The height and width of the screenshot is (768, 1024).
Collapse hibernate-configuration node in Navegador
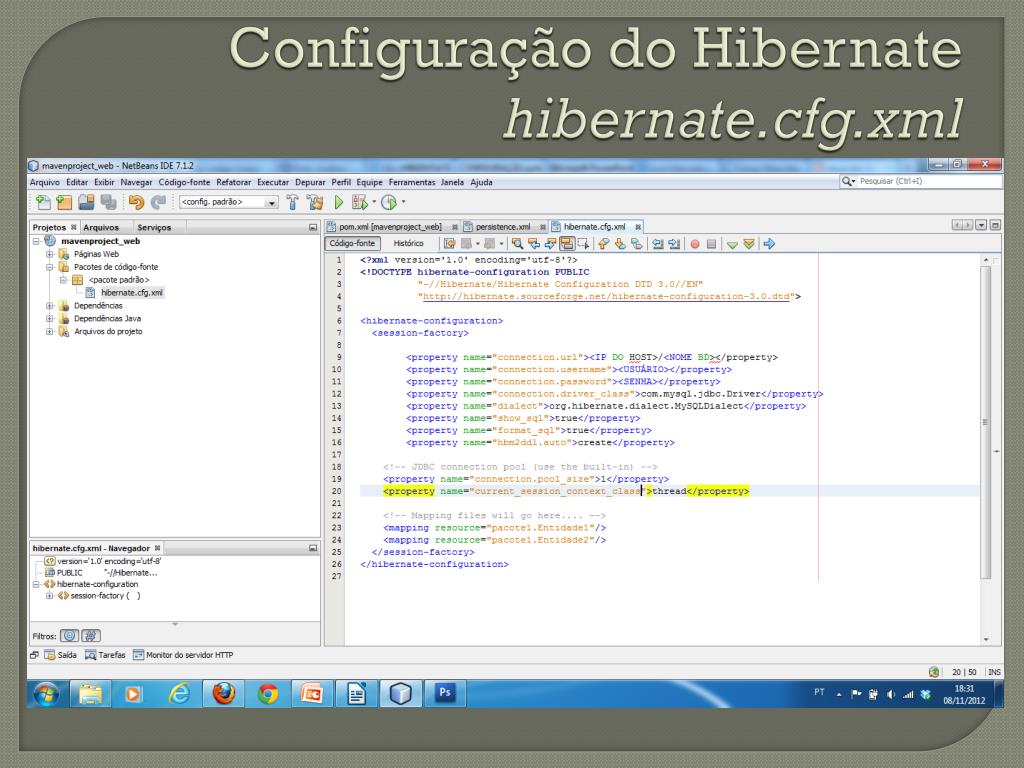pyautogui.click(x=37, y=584)
